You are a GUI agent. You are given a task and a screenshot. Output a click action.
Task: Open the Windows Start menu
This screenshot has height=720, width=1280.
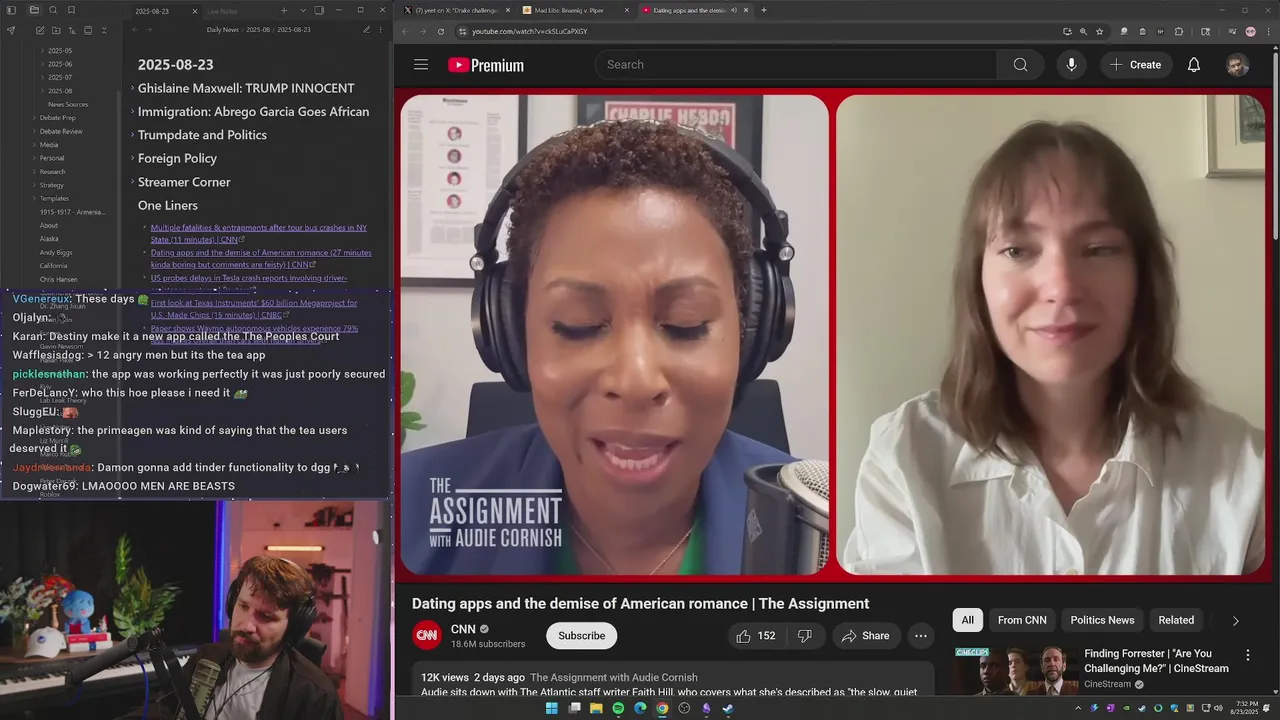click(551, 709)
